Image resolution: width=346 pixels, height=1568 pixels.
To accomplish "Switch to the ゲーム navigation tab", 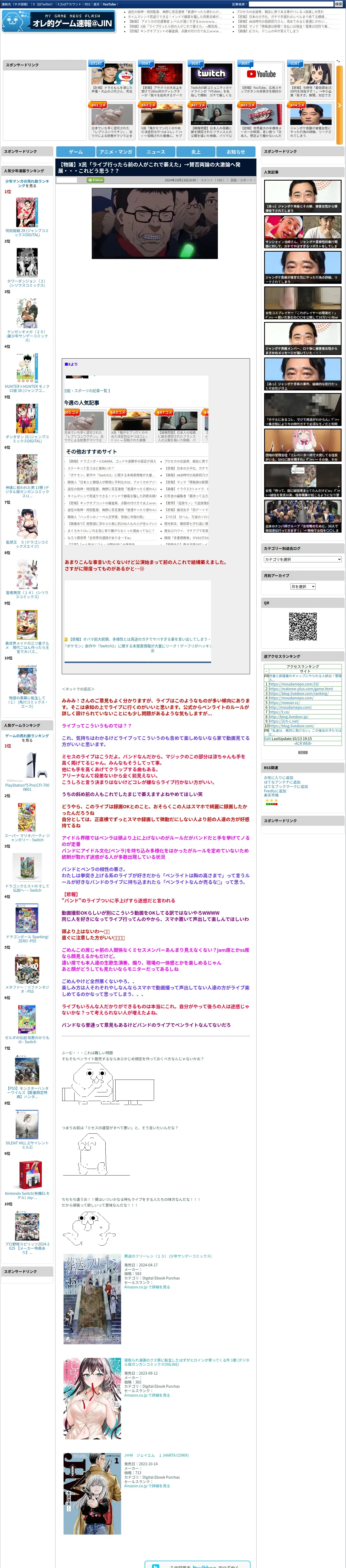I will click(x=76, y=152).
